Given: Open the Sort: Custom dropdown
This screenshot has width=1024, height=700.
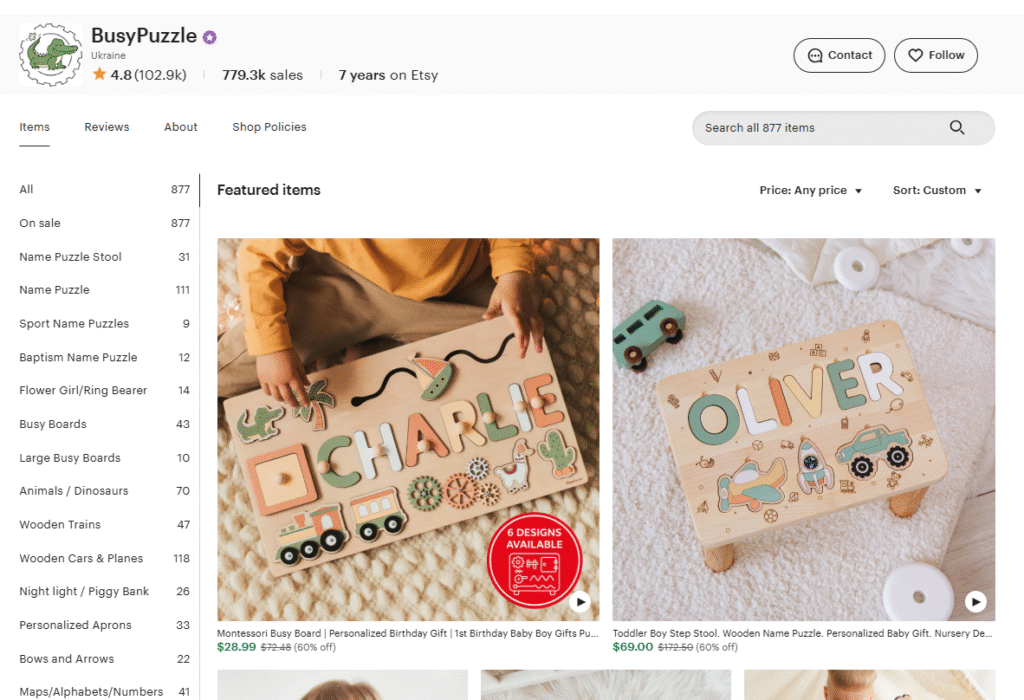Looking at the screenshot, I should pos(937,190).
